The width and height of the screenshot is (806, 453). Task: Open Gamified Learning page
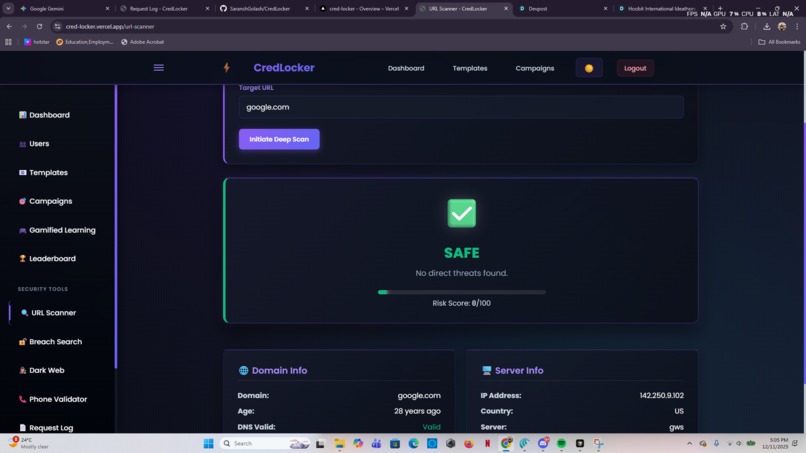pos(57,230)
